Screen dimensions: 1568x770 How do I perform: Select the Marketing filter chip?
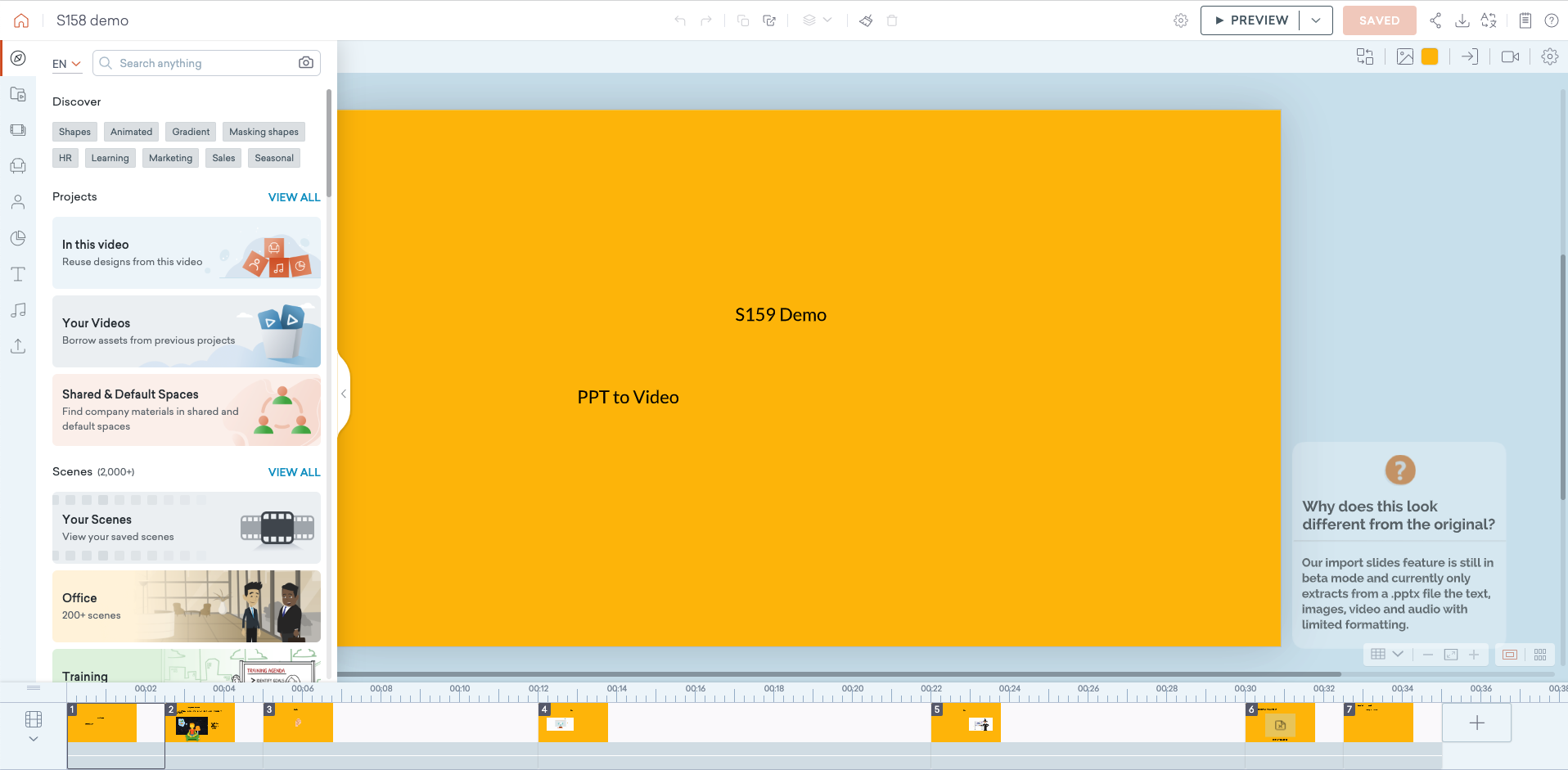[x=170, y=157]
